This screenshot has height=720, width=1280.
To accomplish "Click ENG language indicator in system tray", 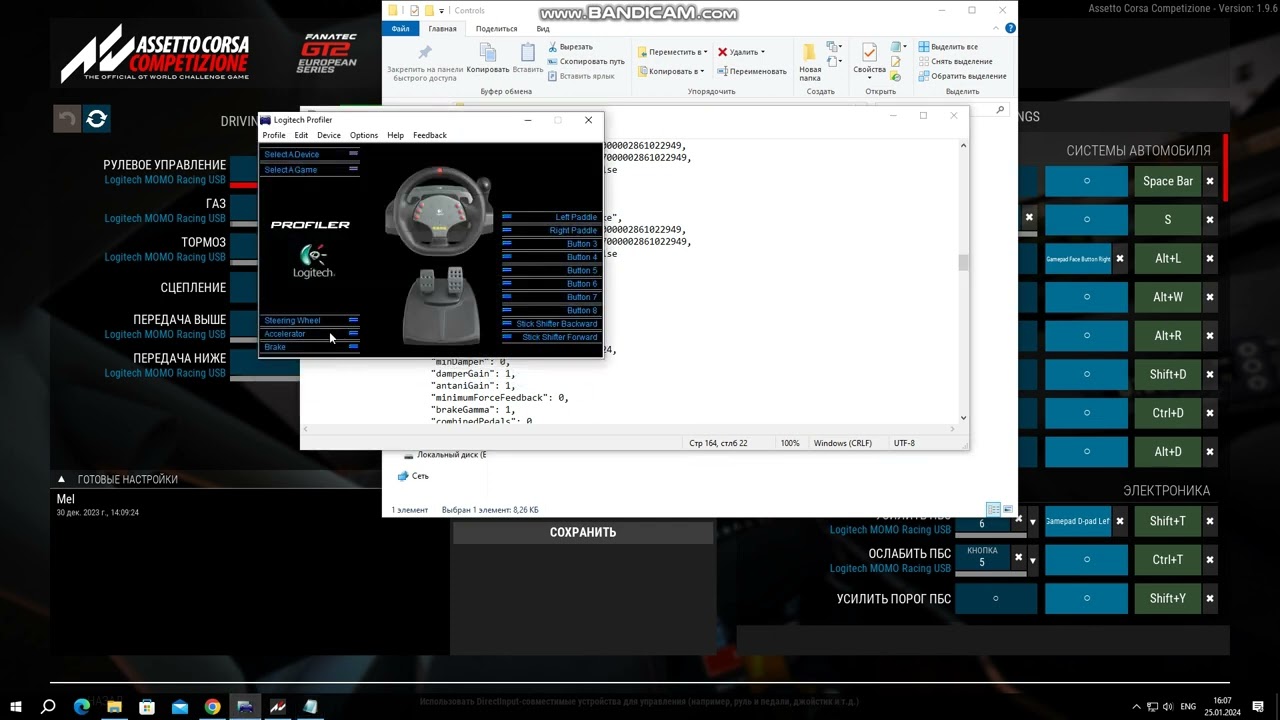I will tap(1188, 706).
